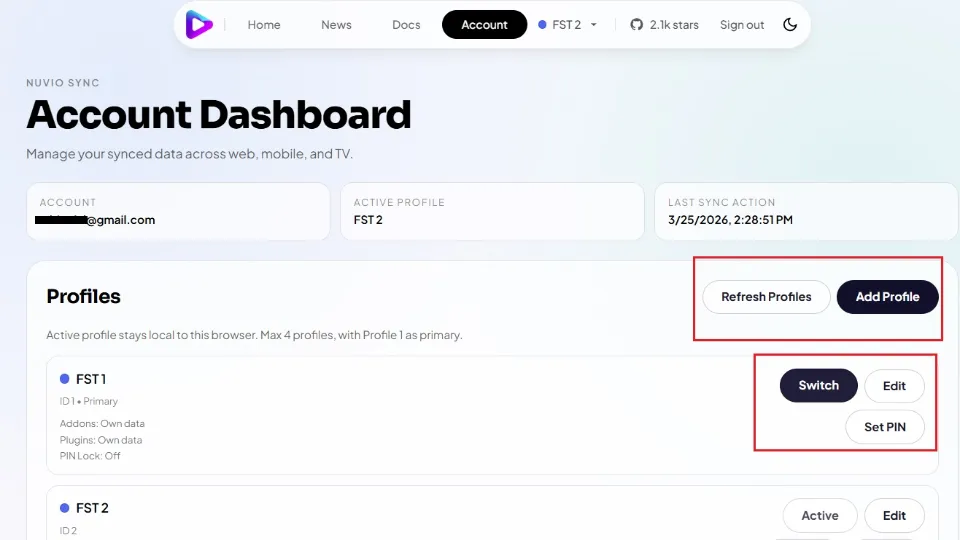Edit the FST 1 profile

tap(894, 386)
